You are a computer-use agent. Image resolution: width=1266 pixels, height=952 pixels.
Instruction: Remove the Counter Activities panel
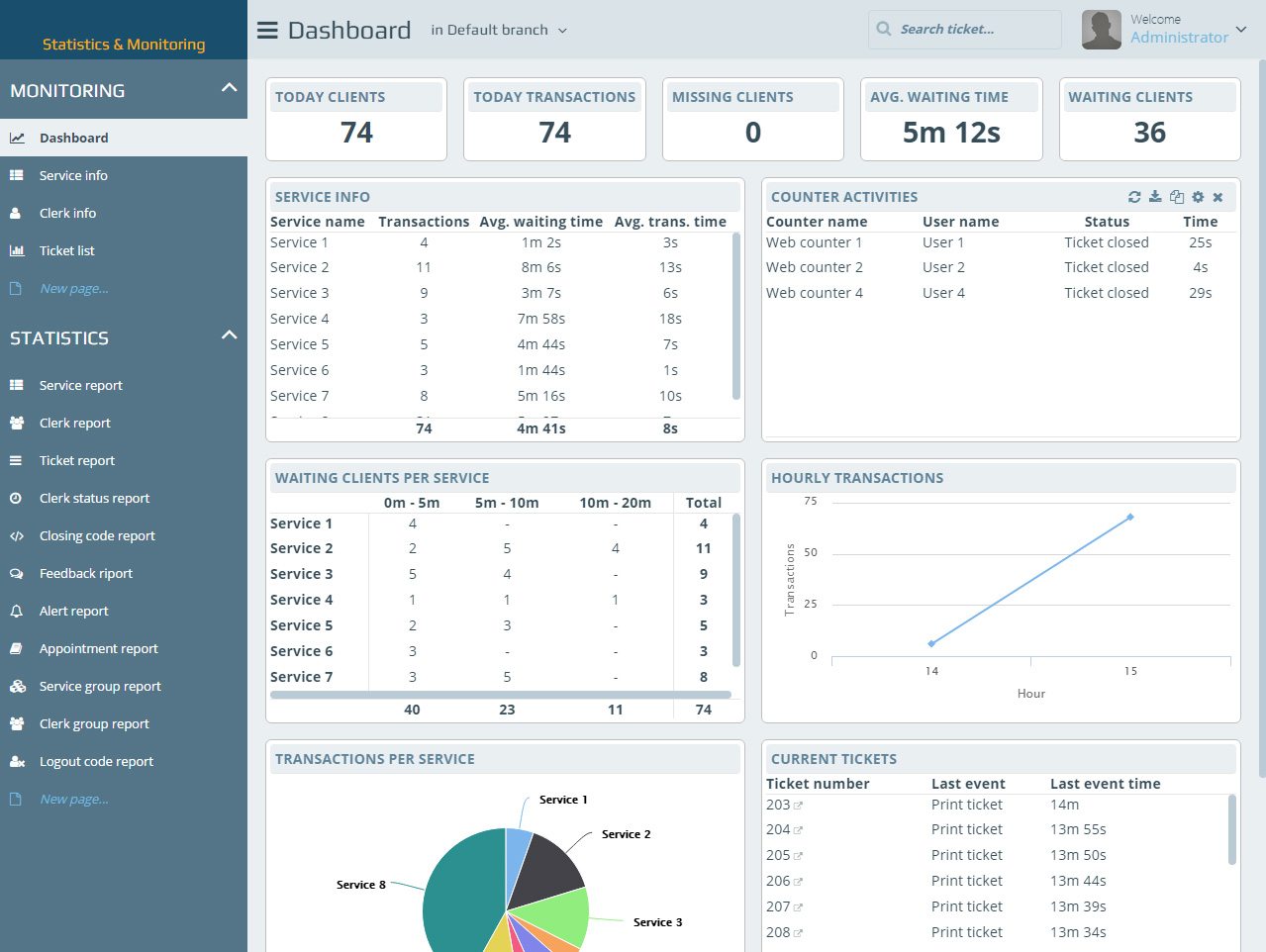coord(1218,197)
